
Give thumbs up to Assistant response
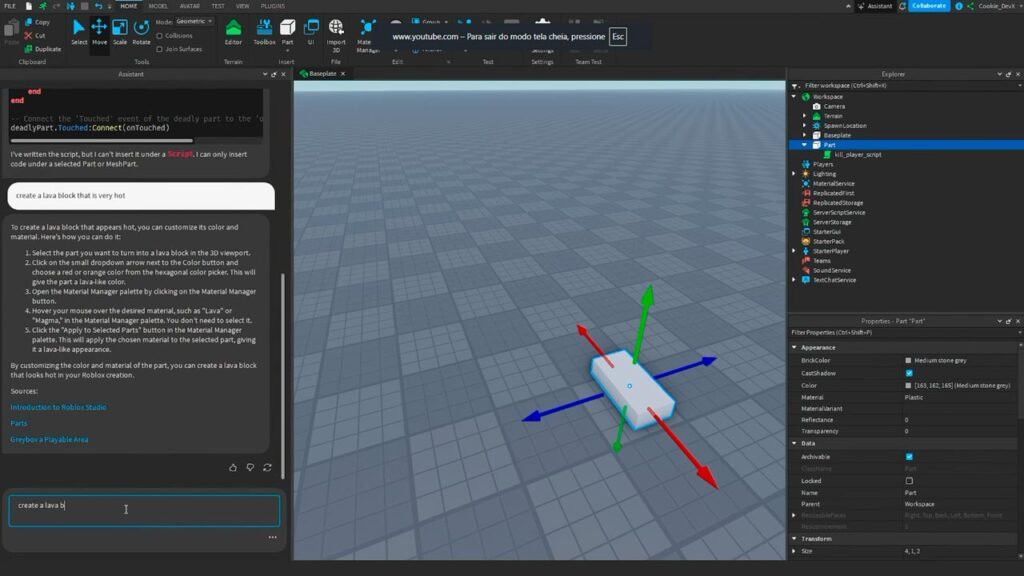(233, 468)
